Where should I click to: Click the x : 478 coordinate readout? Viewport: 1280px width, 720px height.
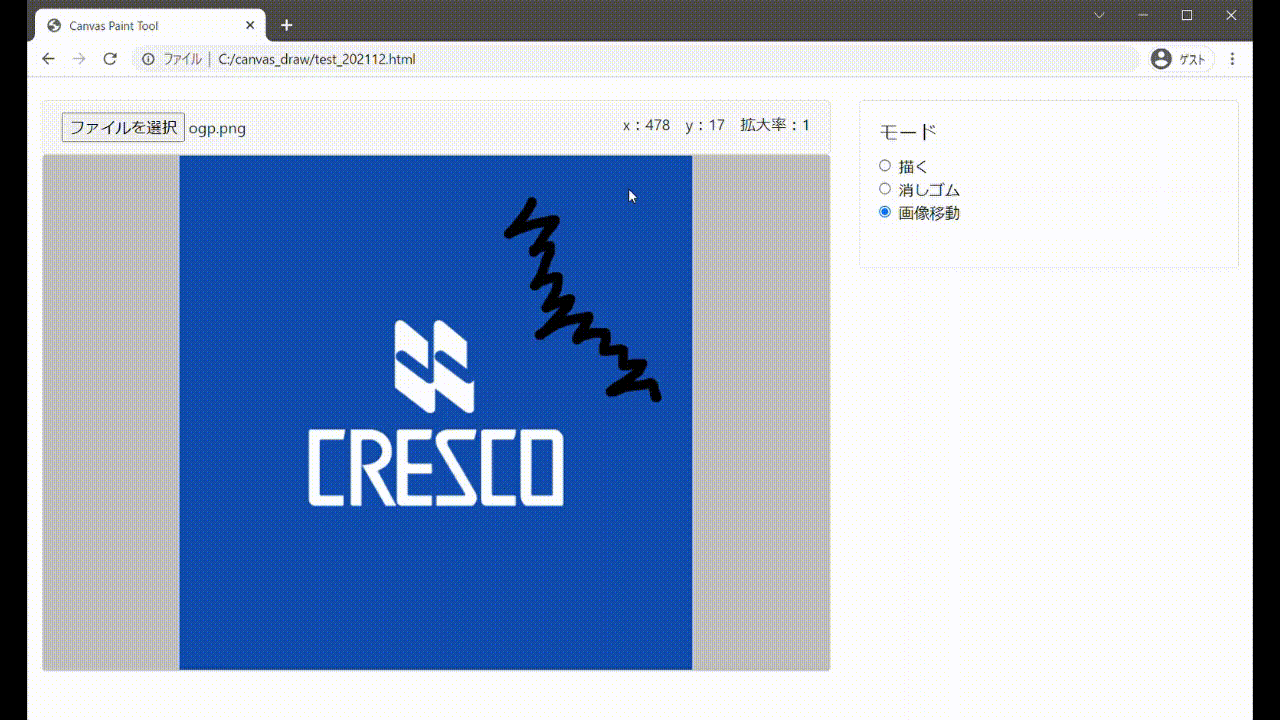(646, 125)
